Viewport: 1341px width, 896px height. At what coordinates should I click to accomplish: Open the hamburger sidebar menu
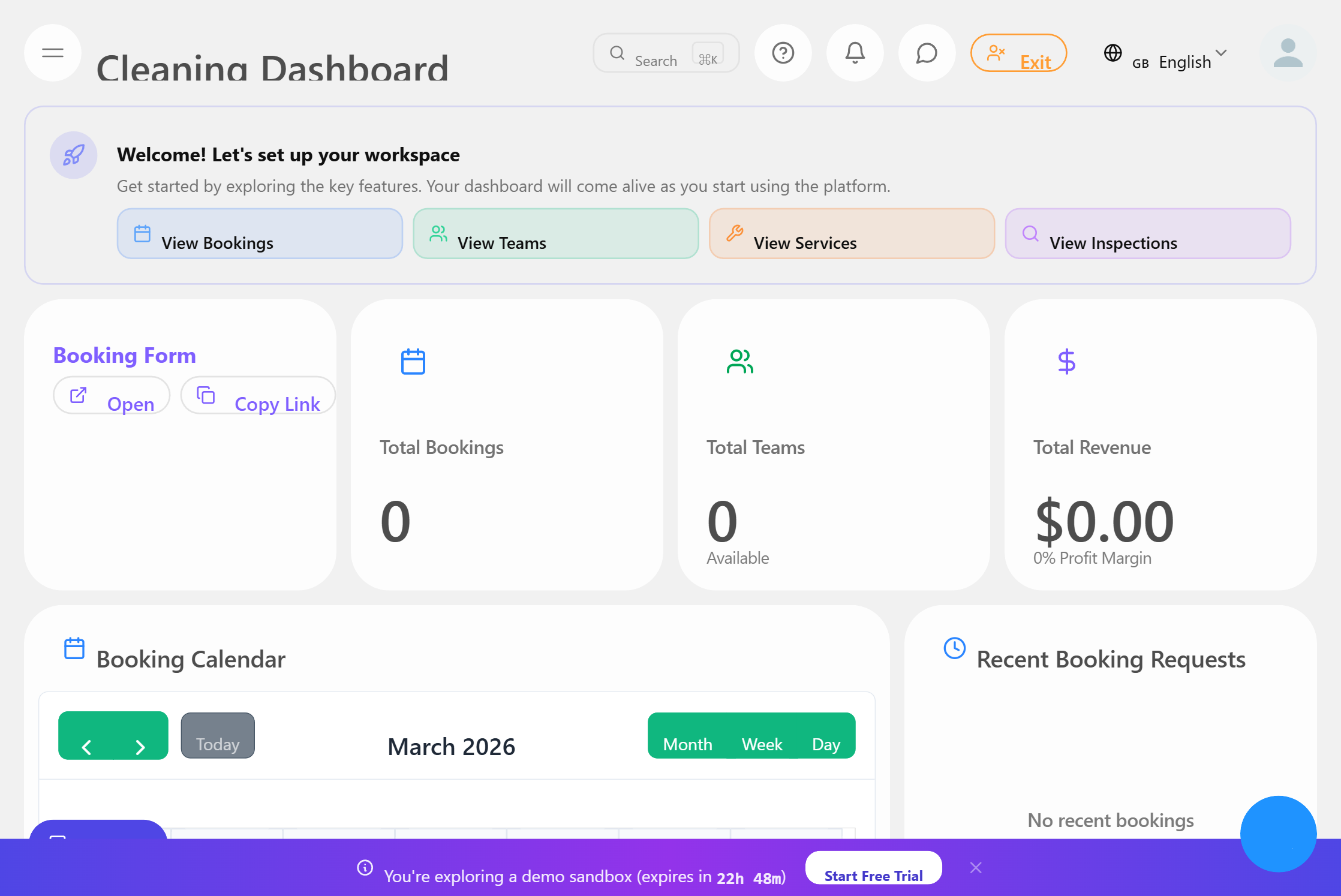point(53,53)
